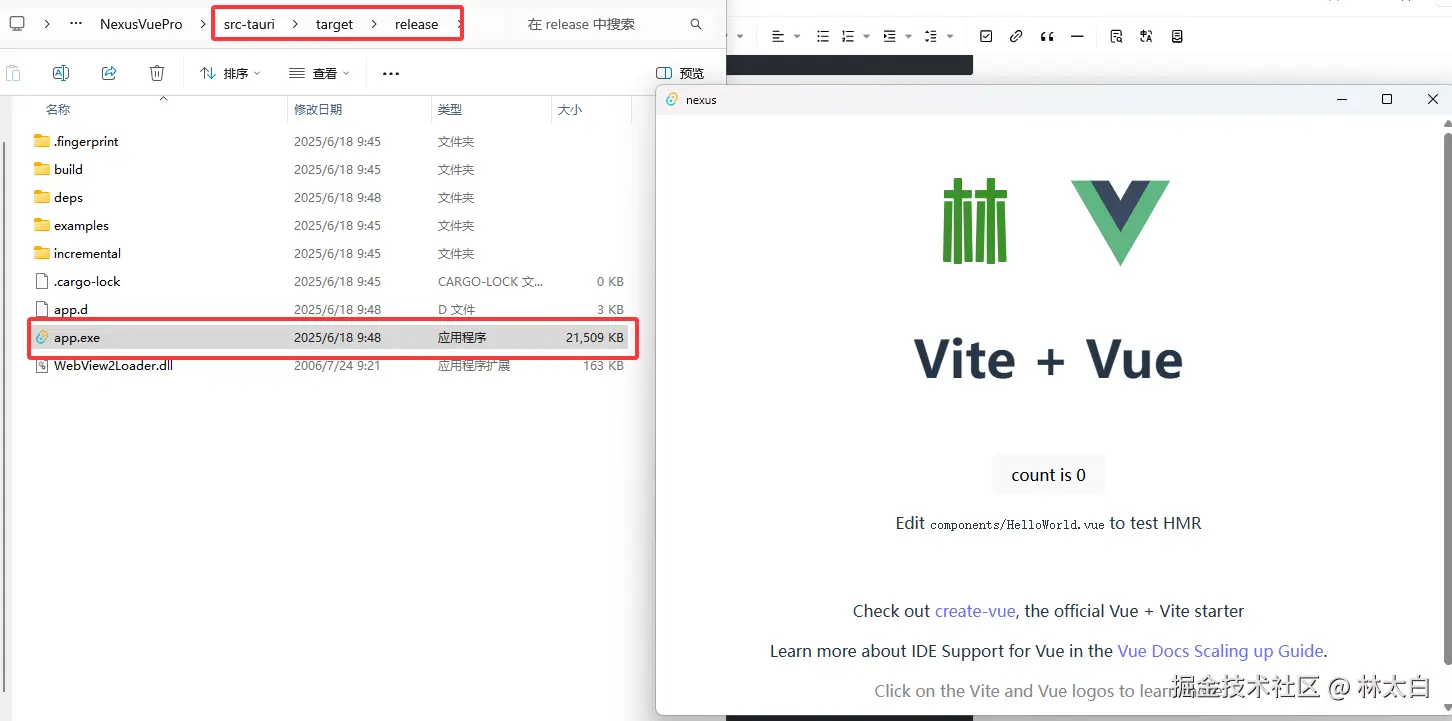1452x721 pixels.
Task: Click the 'Vite + Vue' heading in nexus
Action: pos(1048,360)
